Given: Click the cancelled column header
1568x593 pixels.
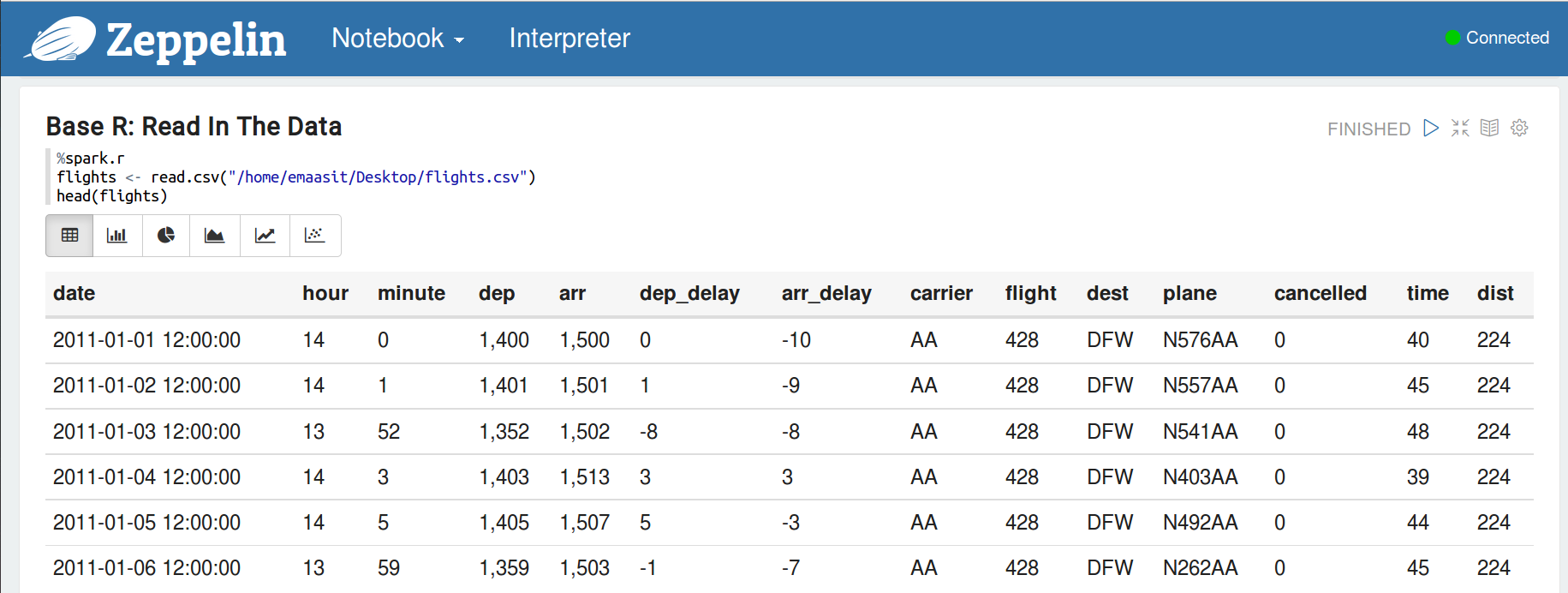Looking at the screenshot, I should (x=1320, y=293).
